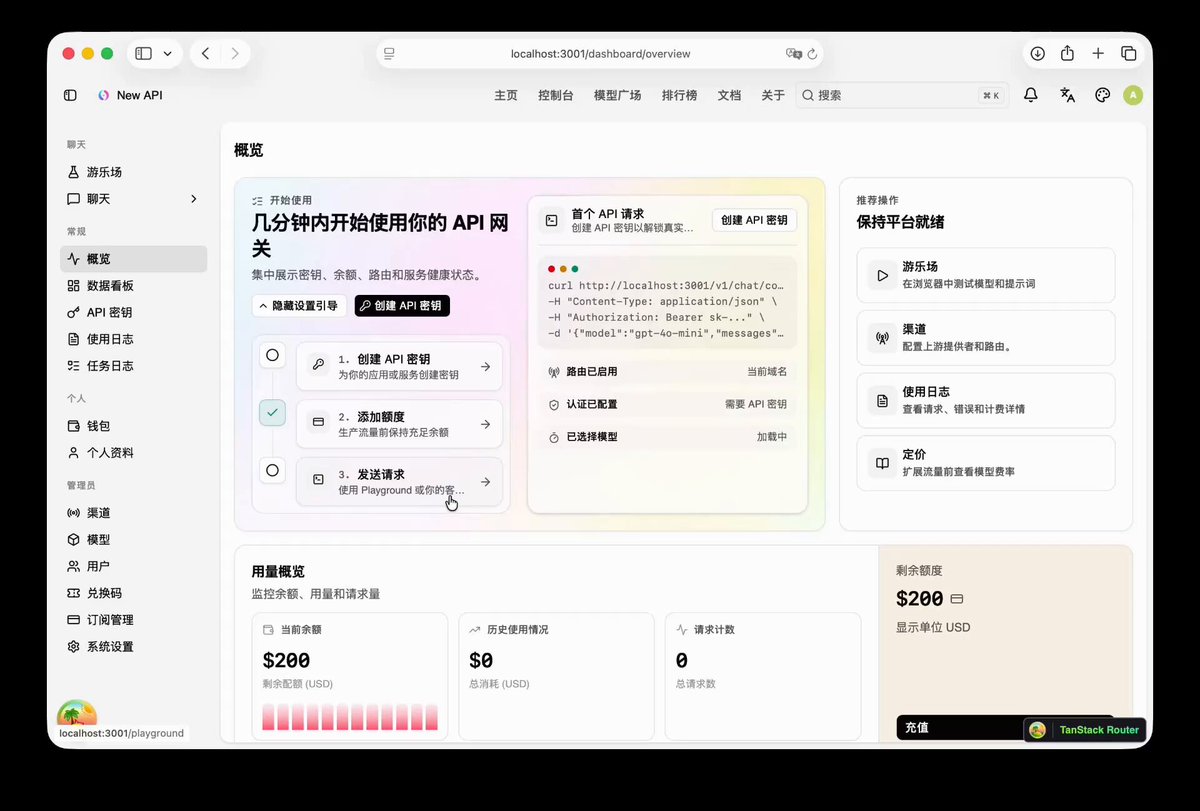The height and width of the screenshot is (811, 1200).
Task: Go to the 主页 nav item
Action: [x=506, y=96]
